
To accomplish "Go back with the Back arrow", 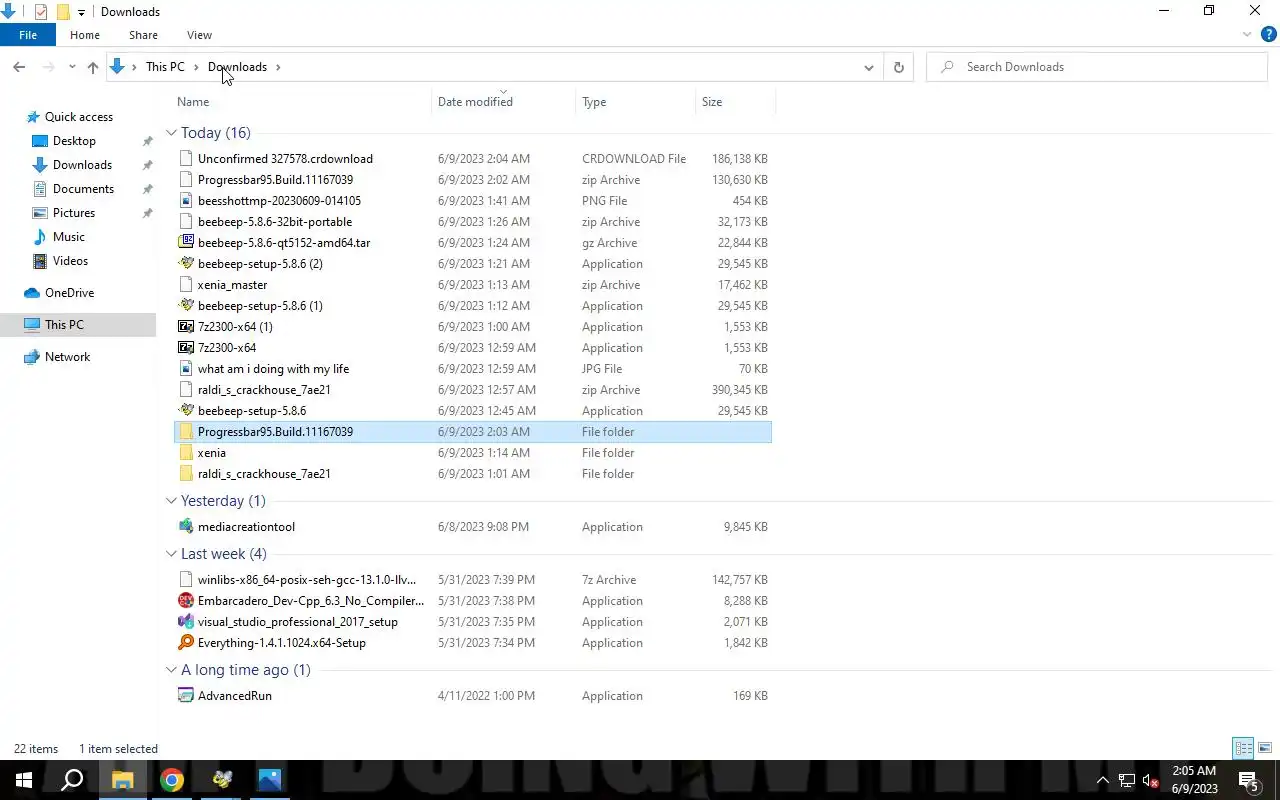I will point(19,67).
